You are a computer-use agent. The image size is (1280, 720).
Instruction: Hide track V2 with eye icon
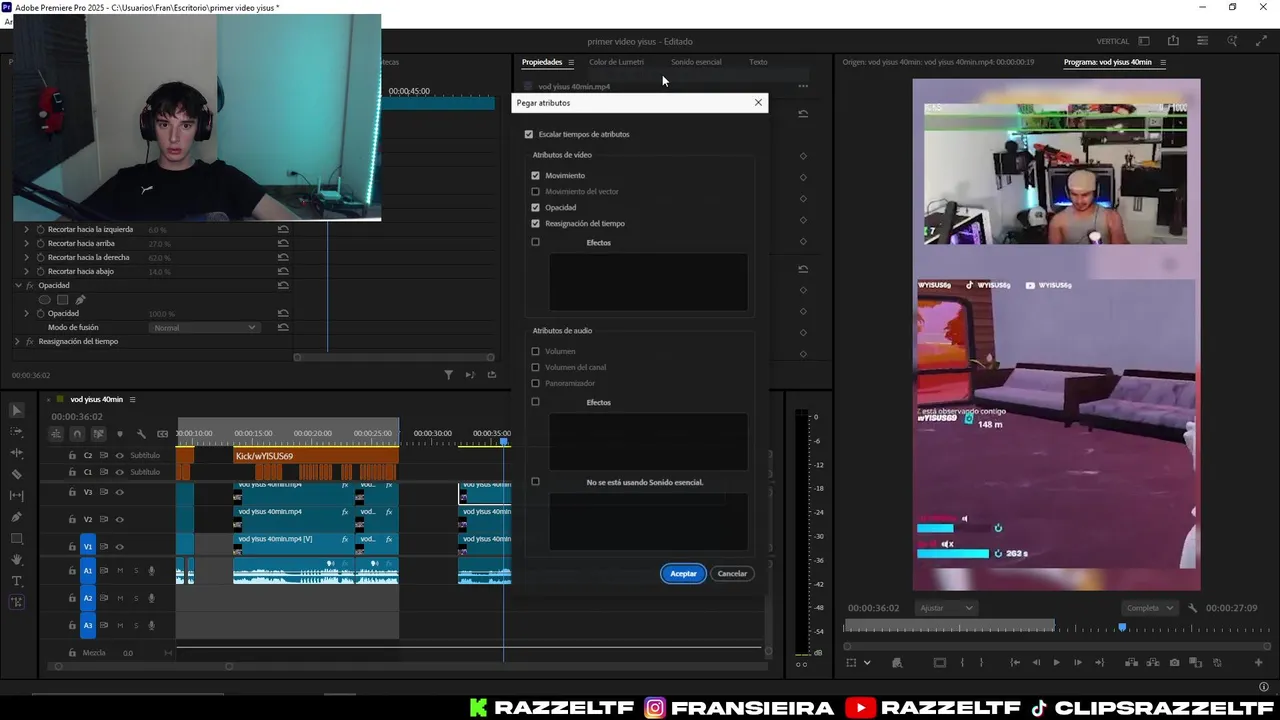[x=120, y=519]
